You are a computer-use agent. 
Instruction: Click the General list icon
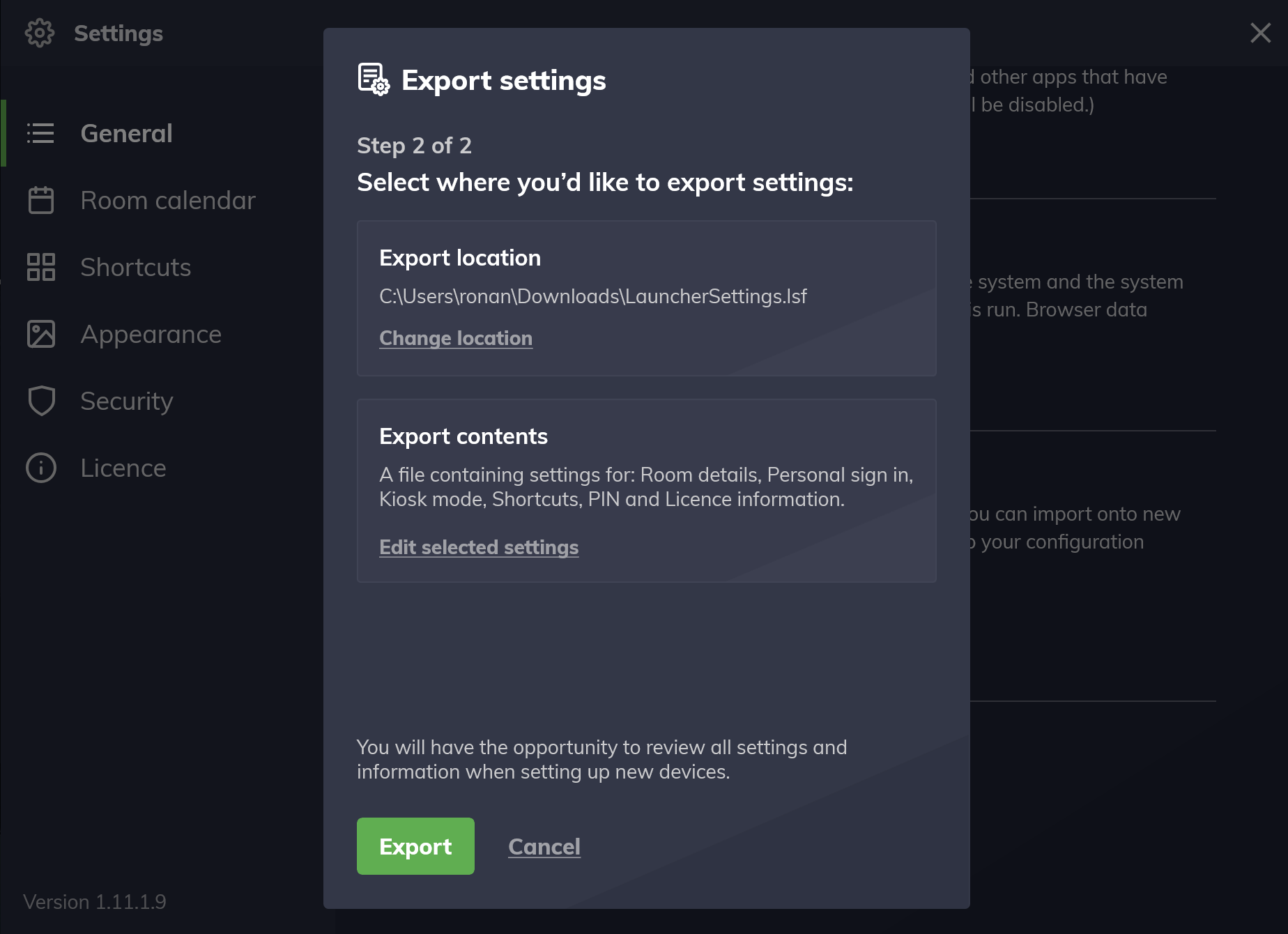pyautogui.click(x=40, y=133)
